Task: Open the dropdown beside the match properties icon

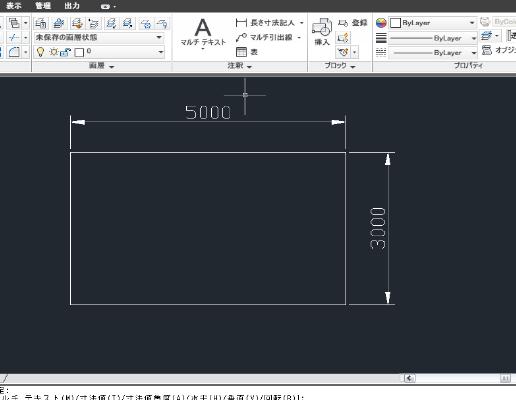Action: point(497,36)
